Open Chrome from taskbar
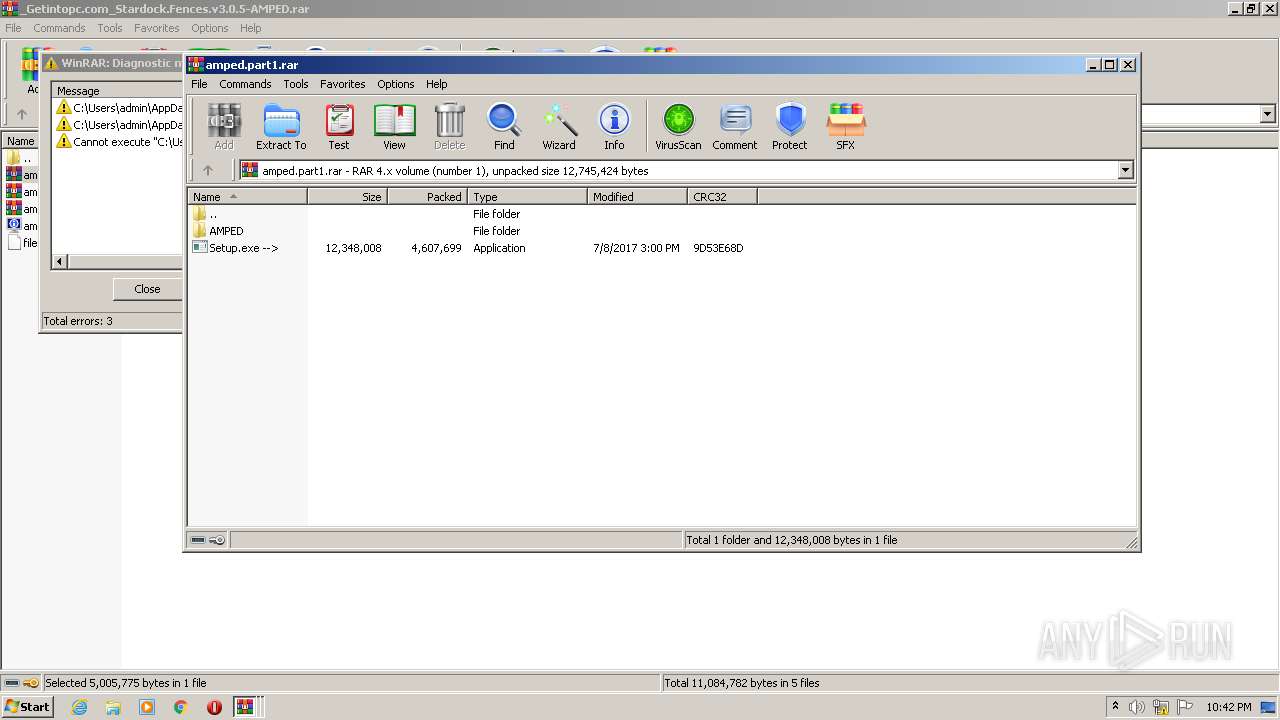Viewport: 1280px width, 720px height. click(181, 707)
